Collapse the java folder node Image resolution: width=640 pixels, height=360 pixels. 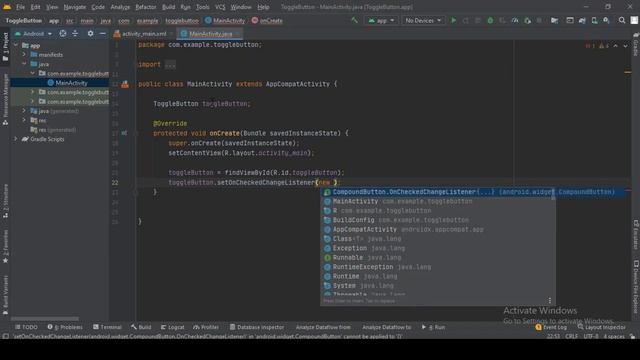tap(24, 64)
